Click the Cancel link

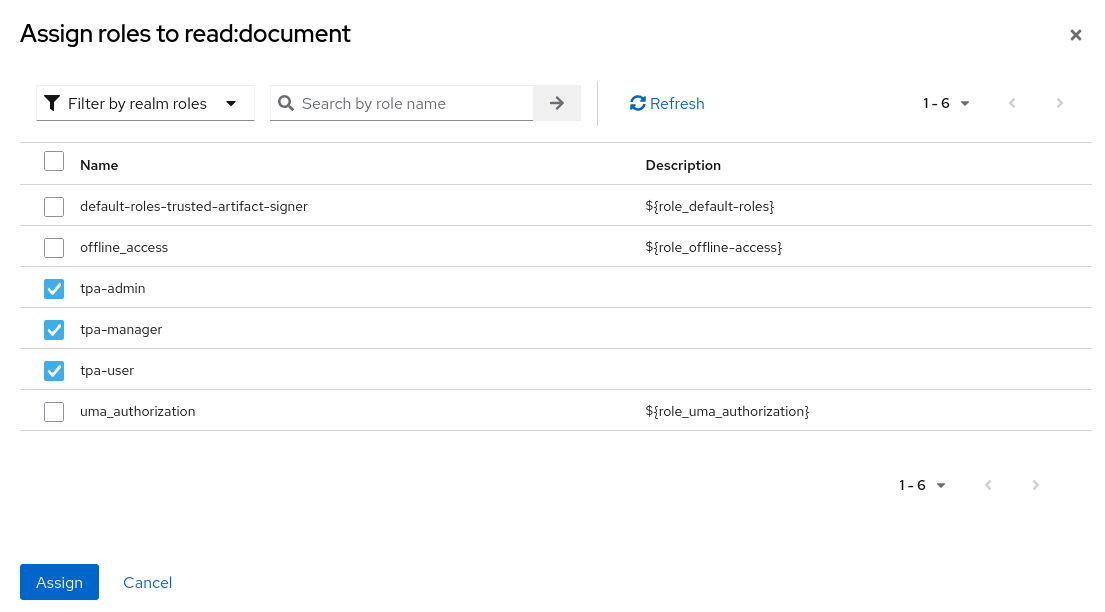[147, 582]
